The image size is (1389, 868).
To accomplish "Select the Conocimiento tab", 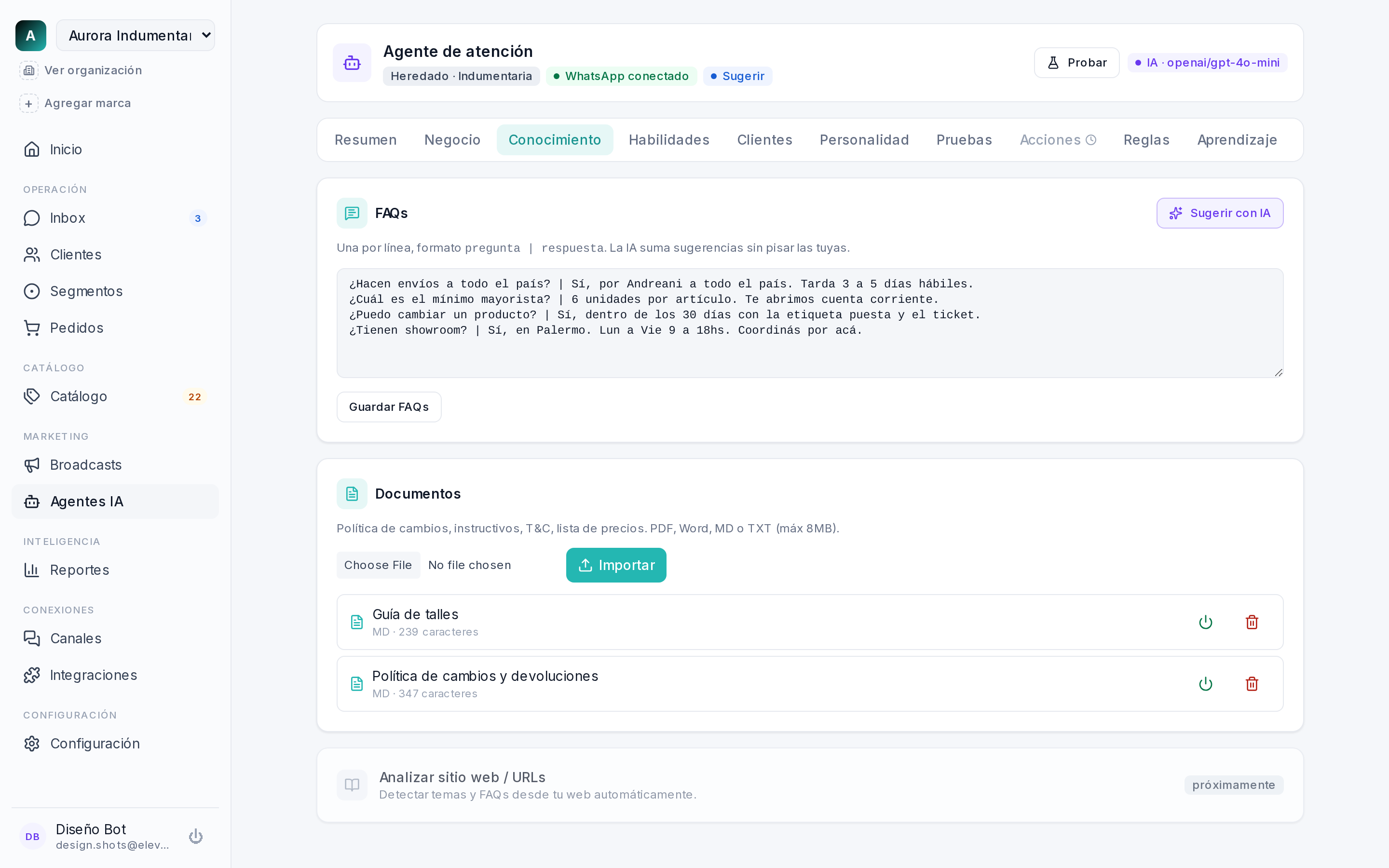I will pos(555,140).
